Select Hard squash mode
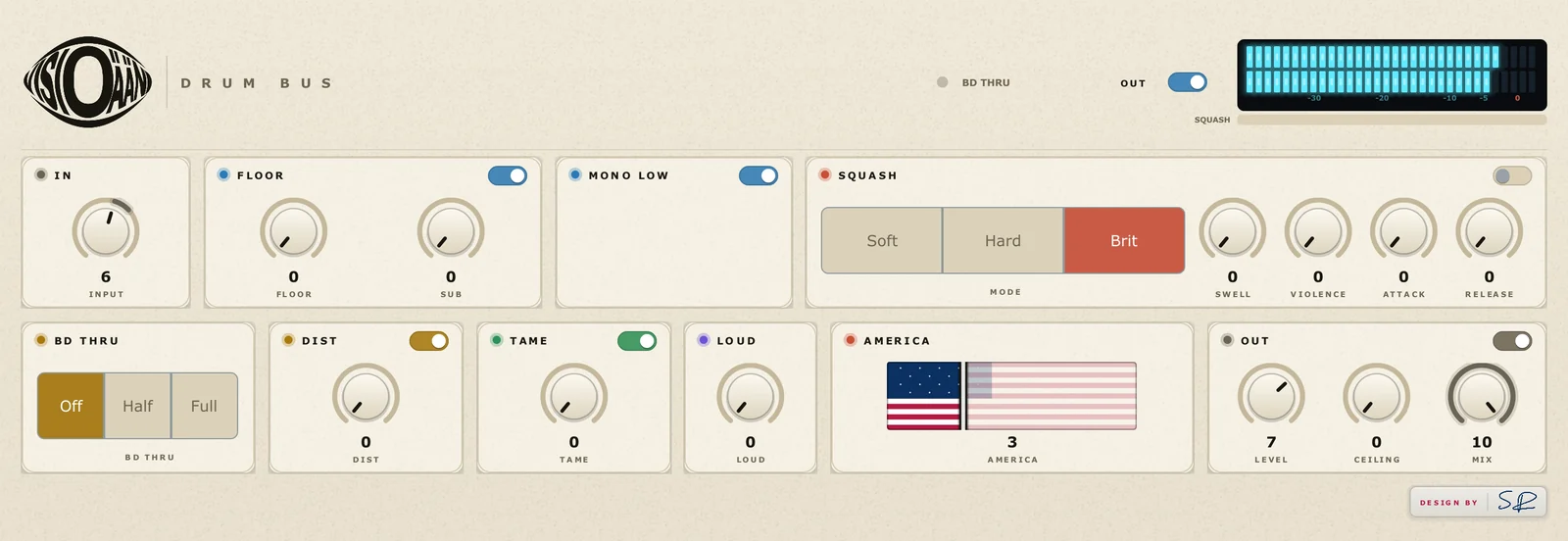This screenshot has height=541, width=1568. pyautogui.click(x=1003, y=240)
